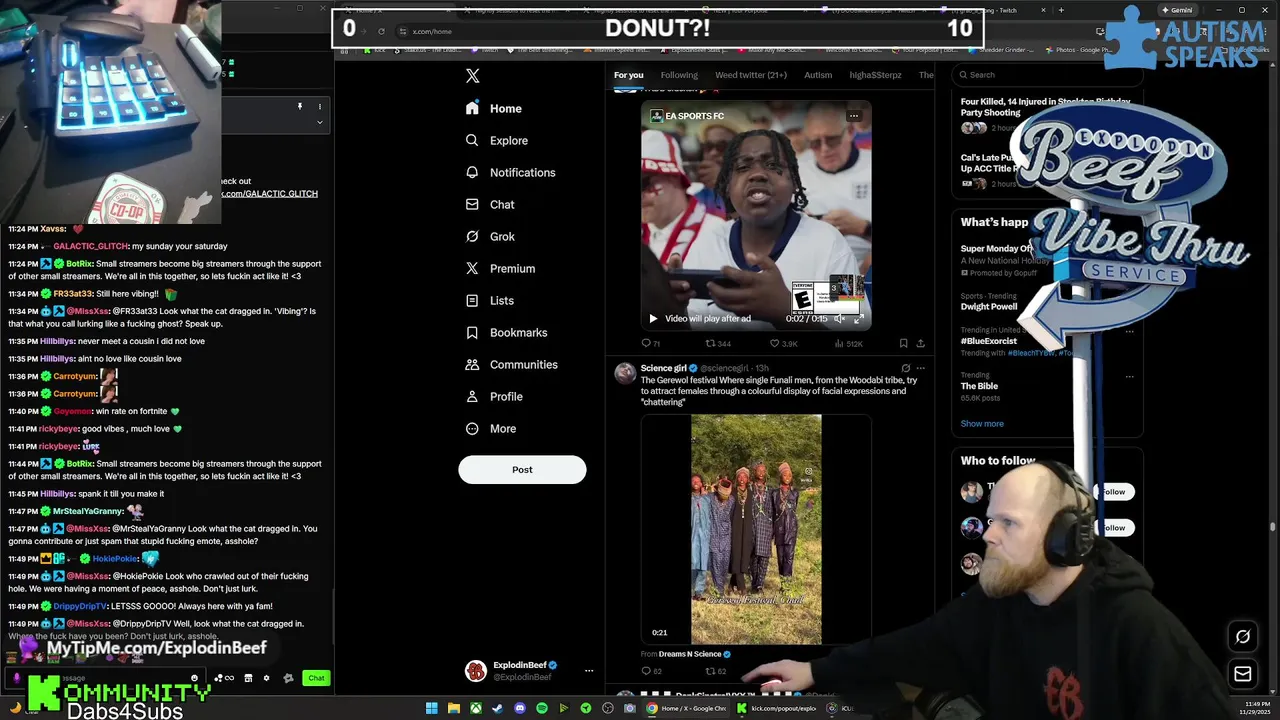Reload the Chrome page
This screenshot has width=1280, height=720.
tap(381, 31)
